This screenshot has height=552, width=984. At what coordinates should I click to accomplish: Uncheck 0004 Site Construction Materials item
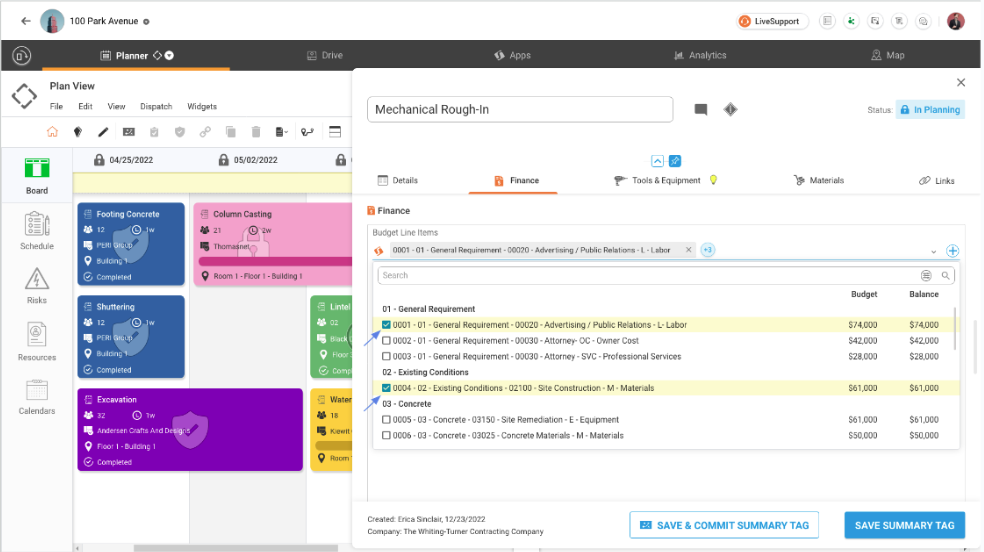(x=386, y=388)
